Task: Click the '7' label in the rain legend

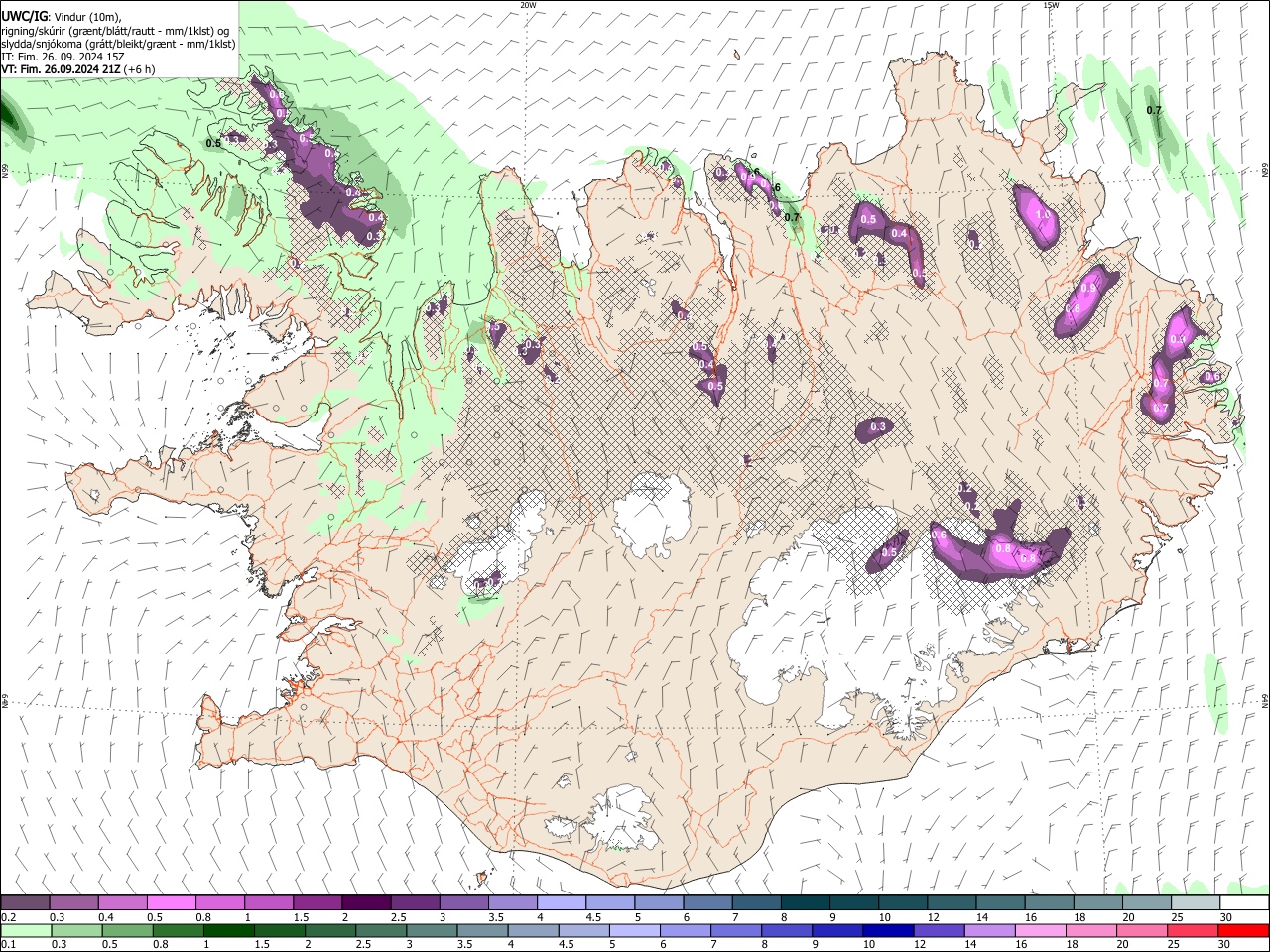Action: pyautogui.click(x=713, y=944)
